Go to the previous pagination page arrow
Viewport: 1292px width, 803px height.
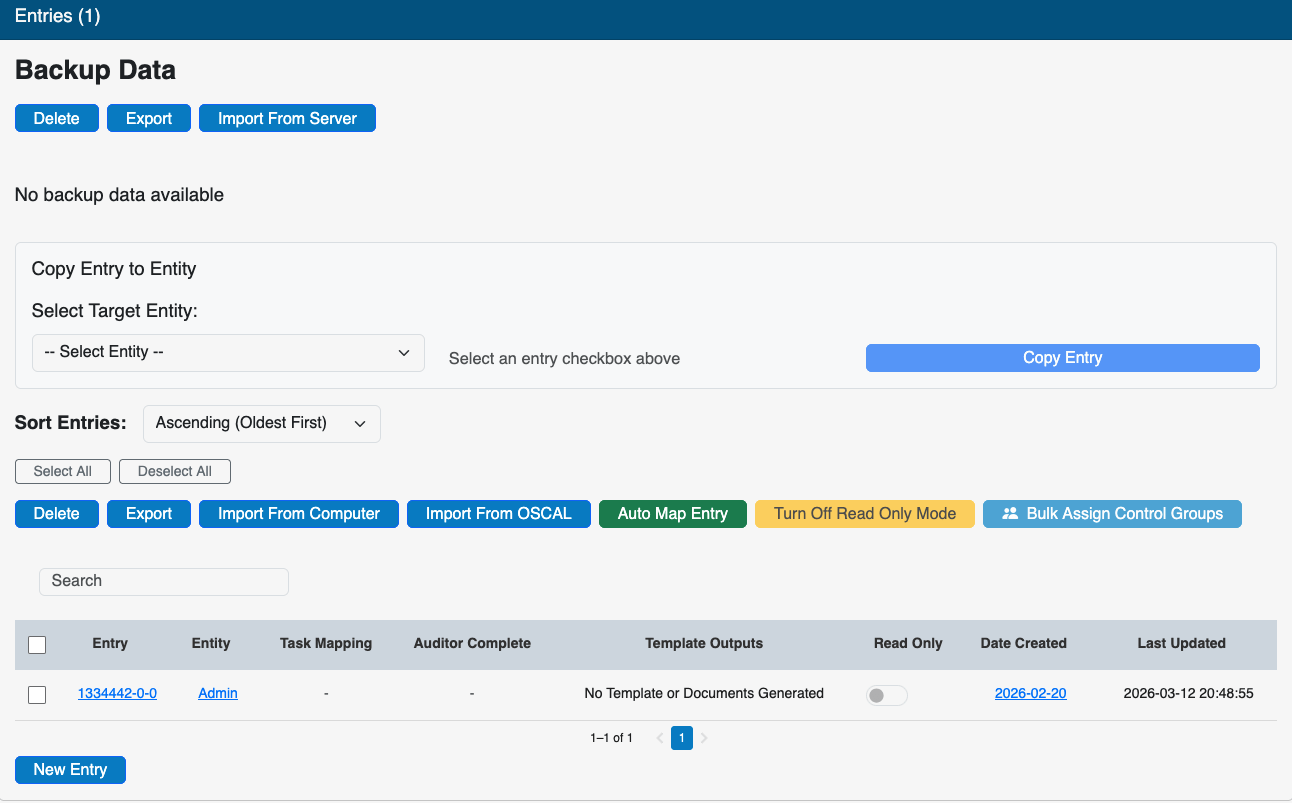pyautogui.click(x=660, y=738)
